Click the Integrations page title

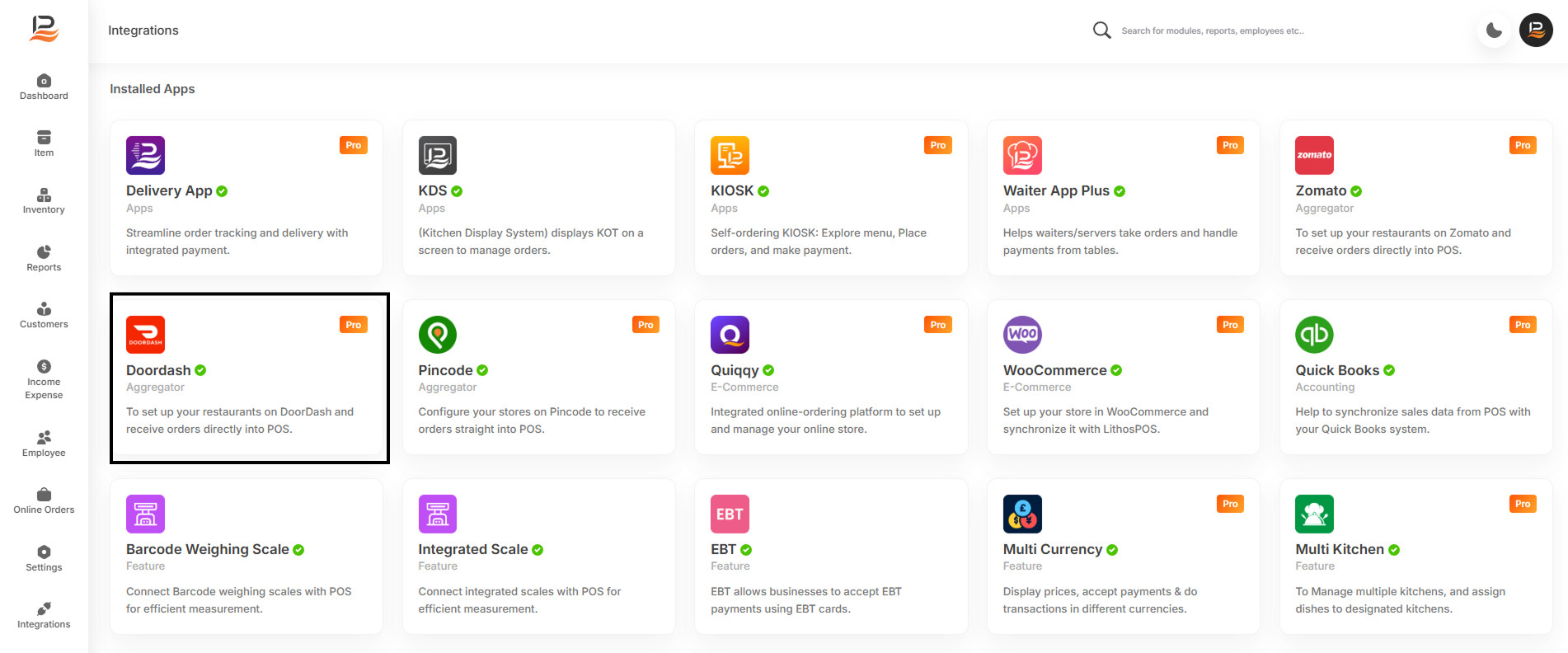pos(143,31)
